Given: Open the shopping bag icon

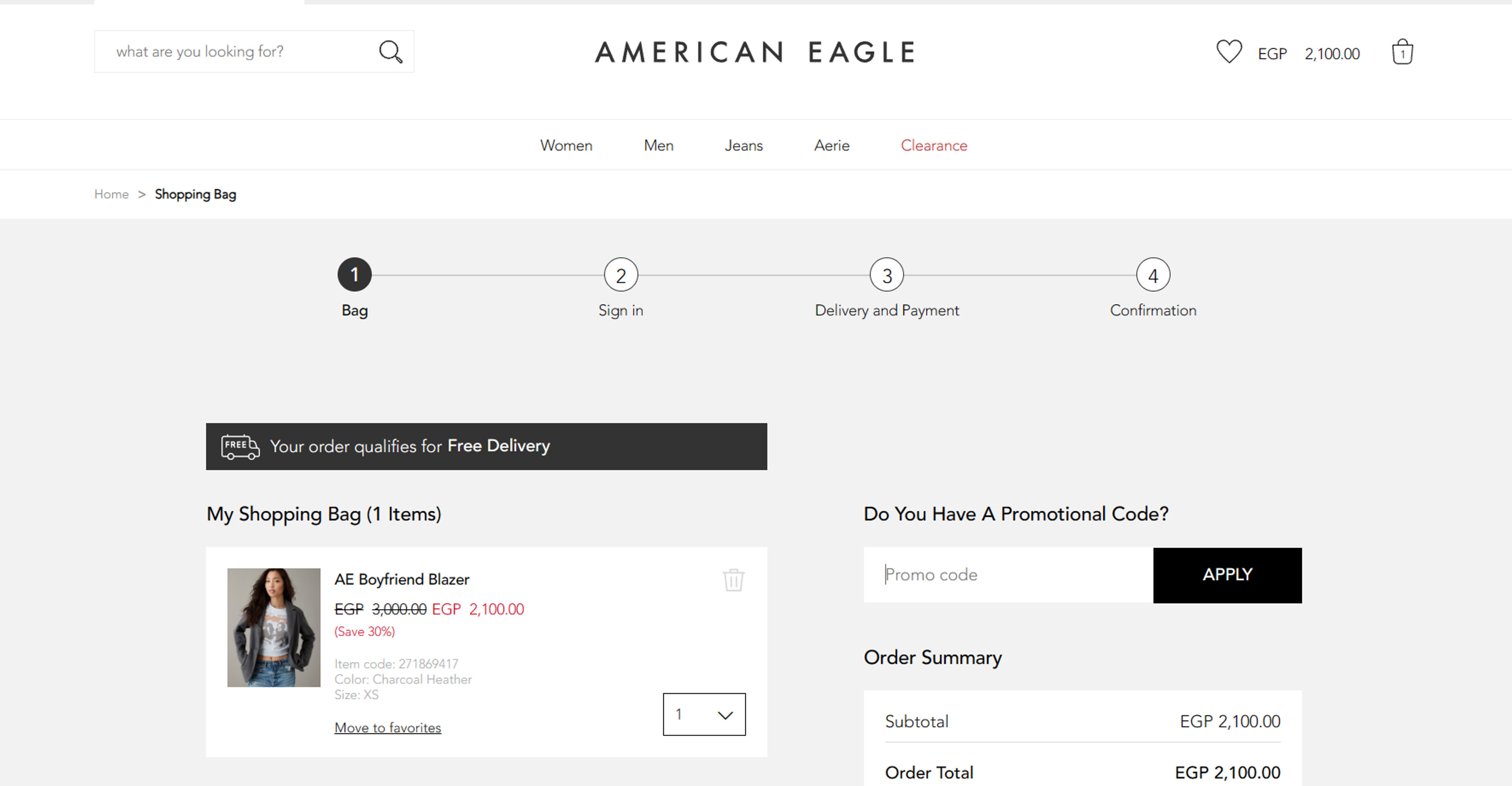Looking at the screenshot, I should 1402,52.
